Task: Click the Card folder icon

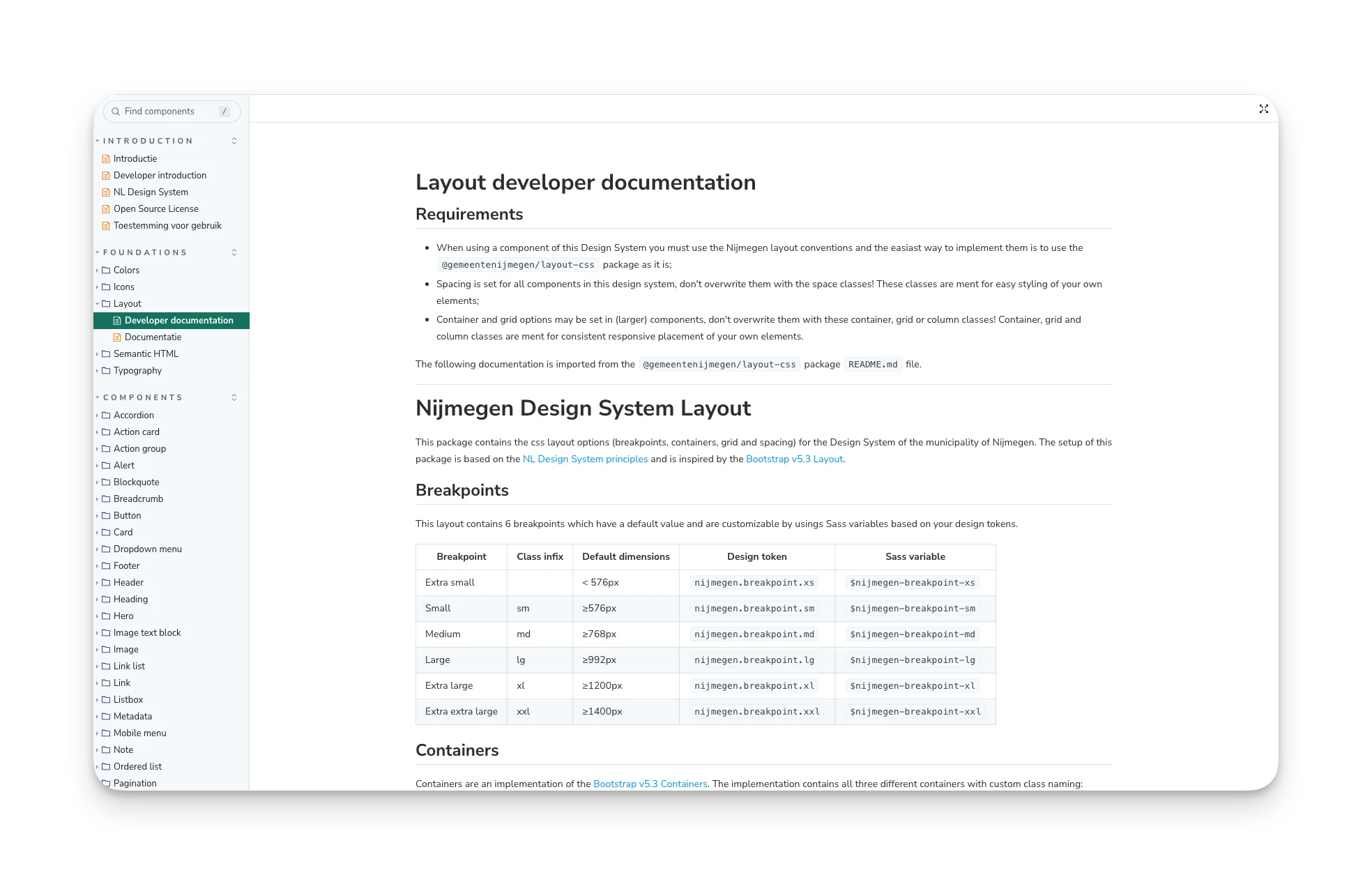Action: click(106, 533)
